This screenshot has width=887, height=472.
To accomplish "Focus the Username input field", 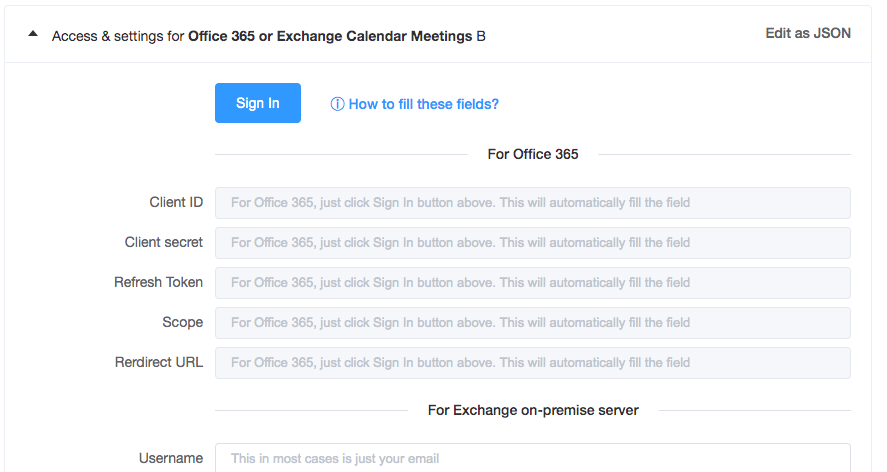I will point(533,458).
